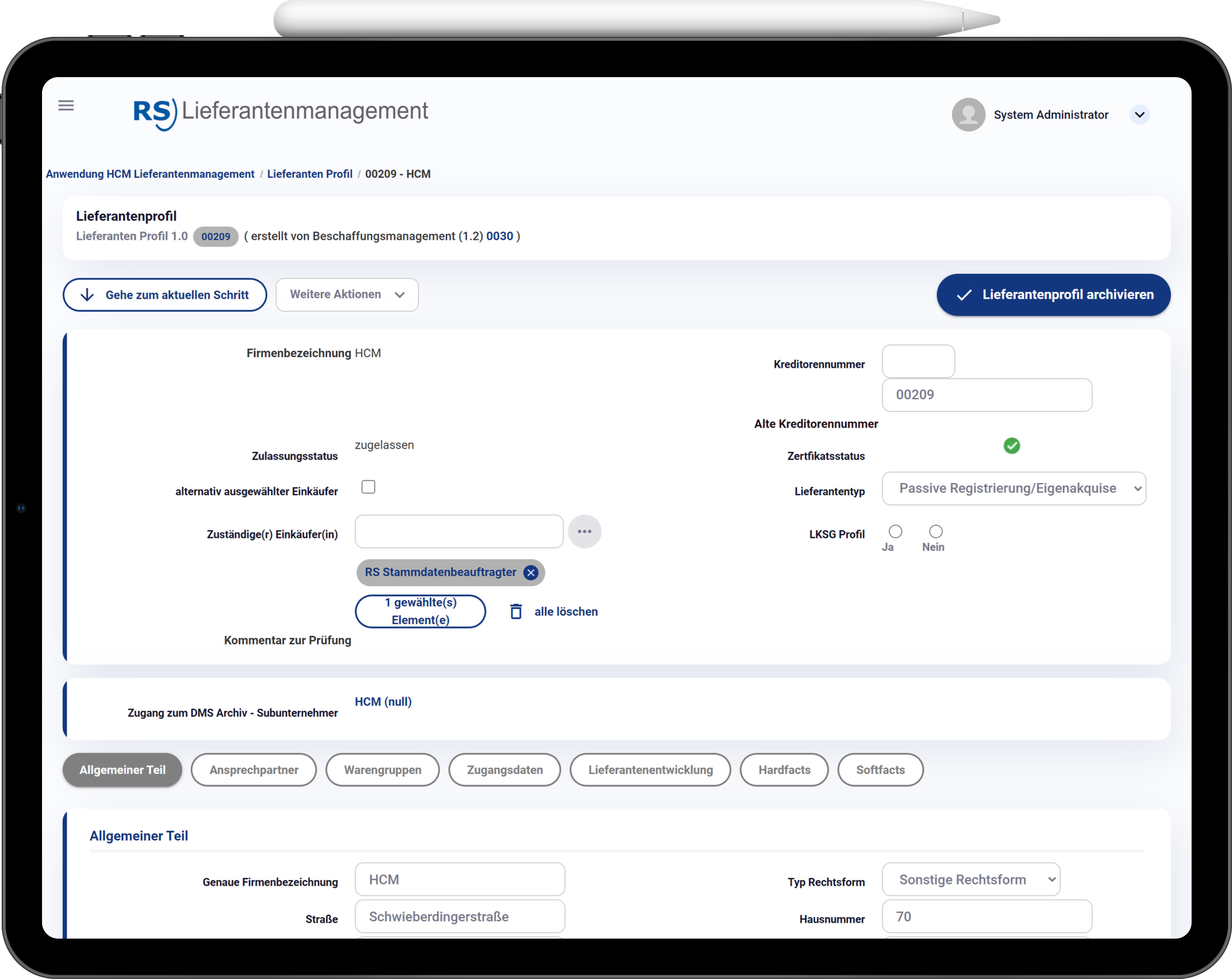This screenshot has height=979, width=1232.
Task: Click the System Administrator avatar icon
Action: click(968, 115)
